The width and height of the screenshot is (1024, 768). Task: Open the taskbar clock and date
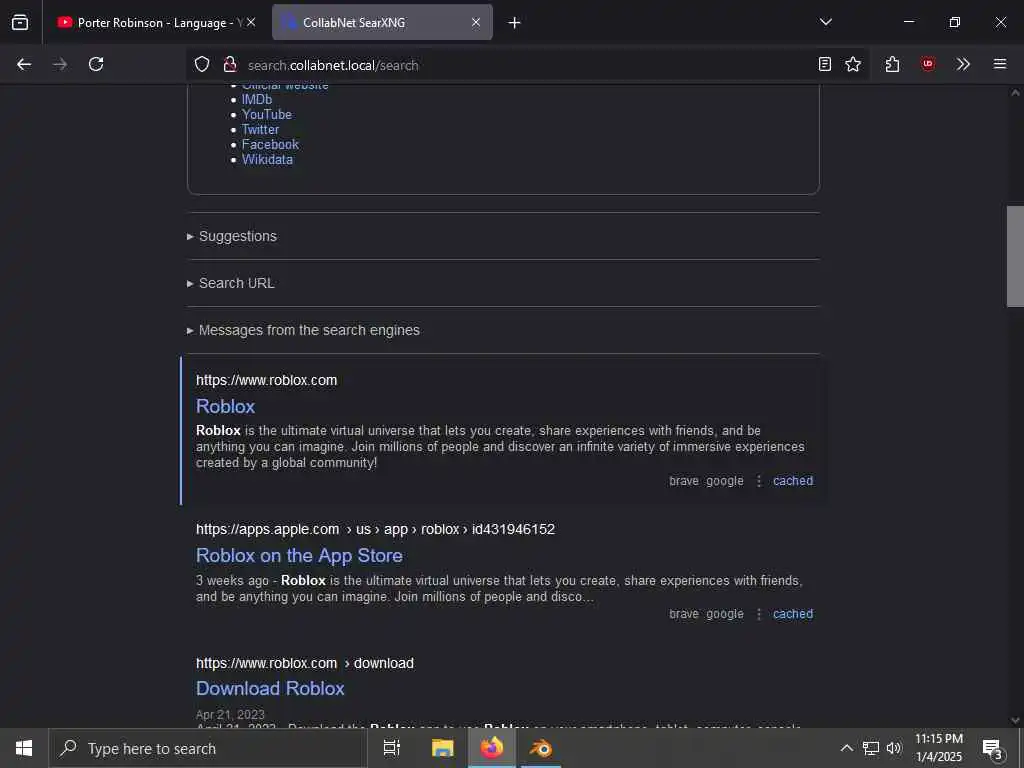pos(939,748)
